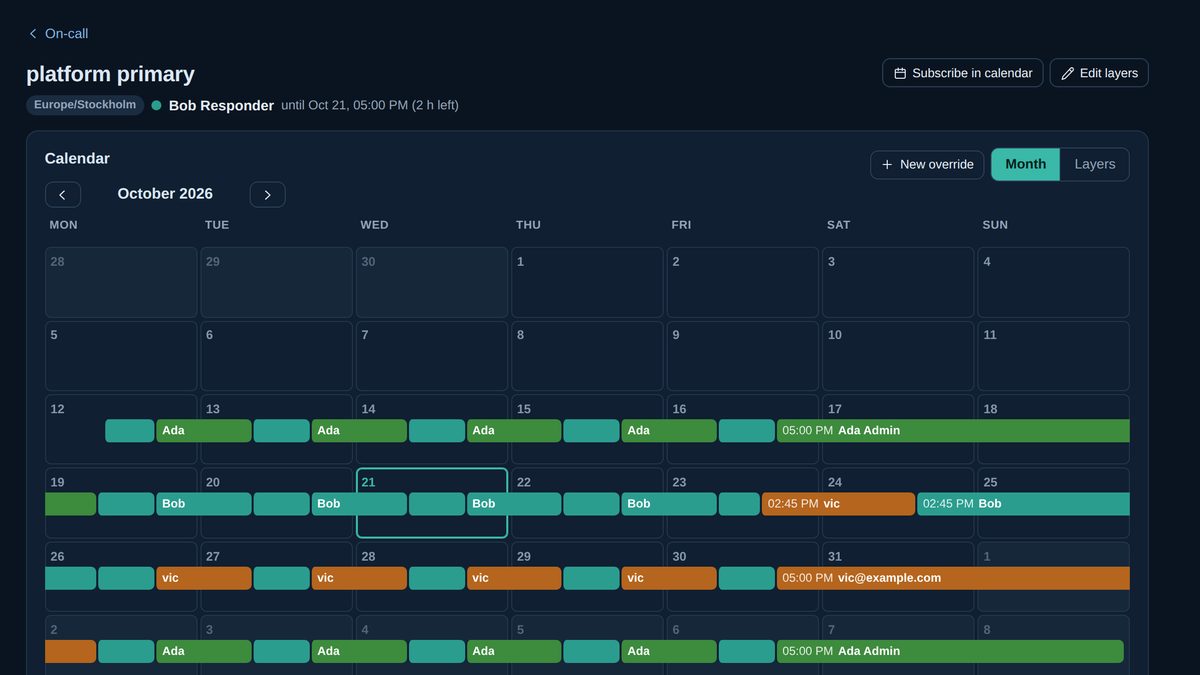Click the SUN column header

point(995,225)
